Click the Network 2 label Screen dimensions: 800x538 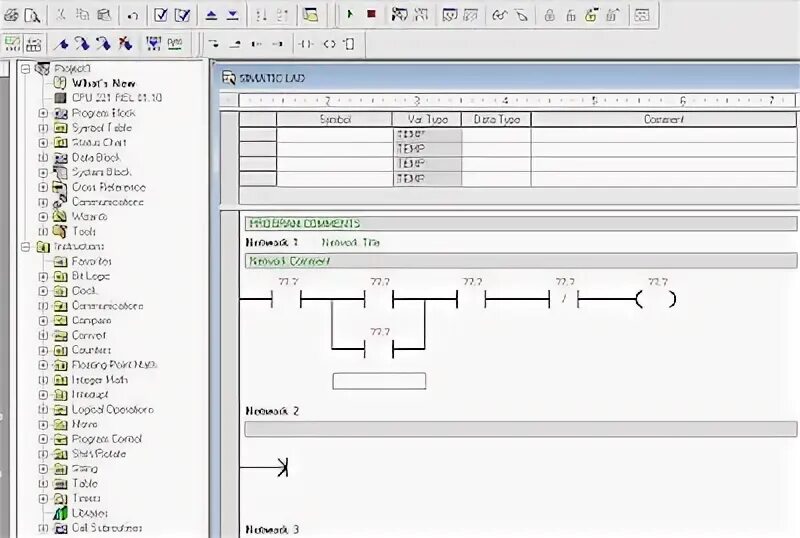pyautogui.click(x=272, y=411)
